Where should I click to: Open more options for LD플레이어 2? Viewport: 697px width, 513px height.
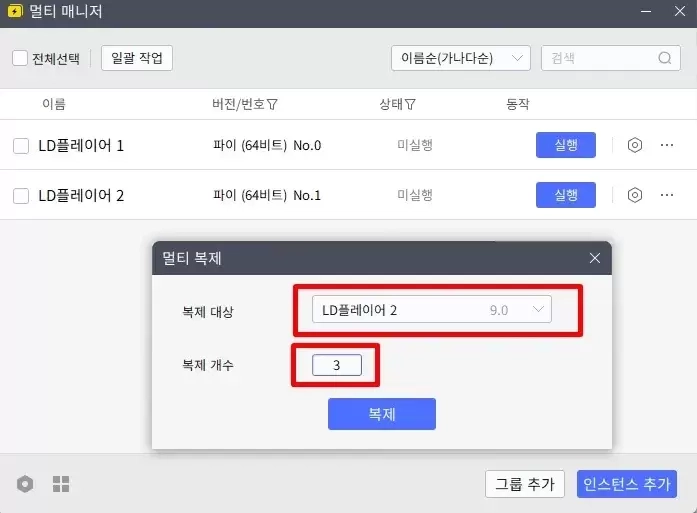[x=667, y=195]
